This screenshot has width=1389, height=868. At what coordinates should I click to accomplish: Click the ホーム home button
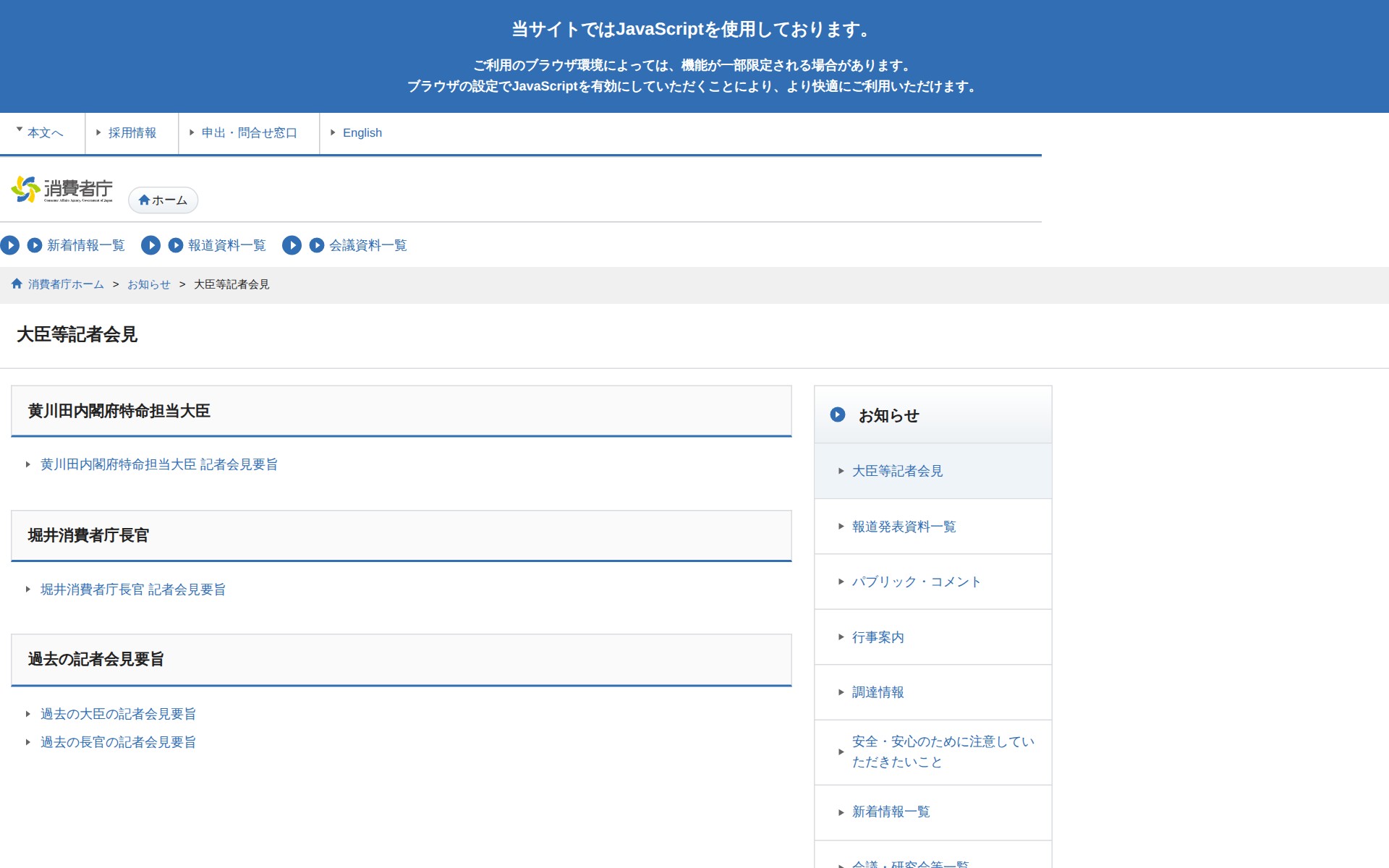(x=163, y=200)
